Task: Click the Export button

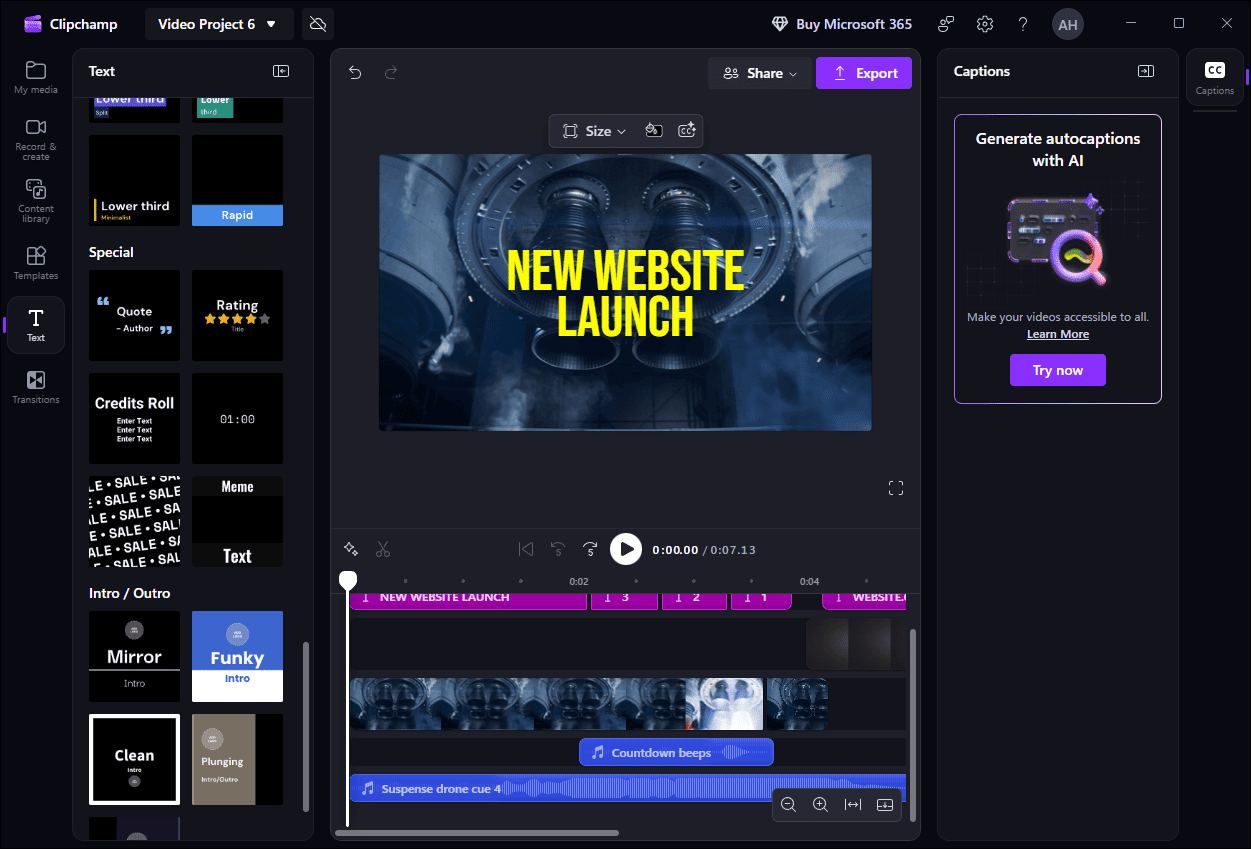Action: pos(864,73)
